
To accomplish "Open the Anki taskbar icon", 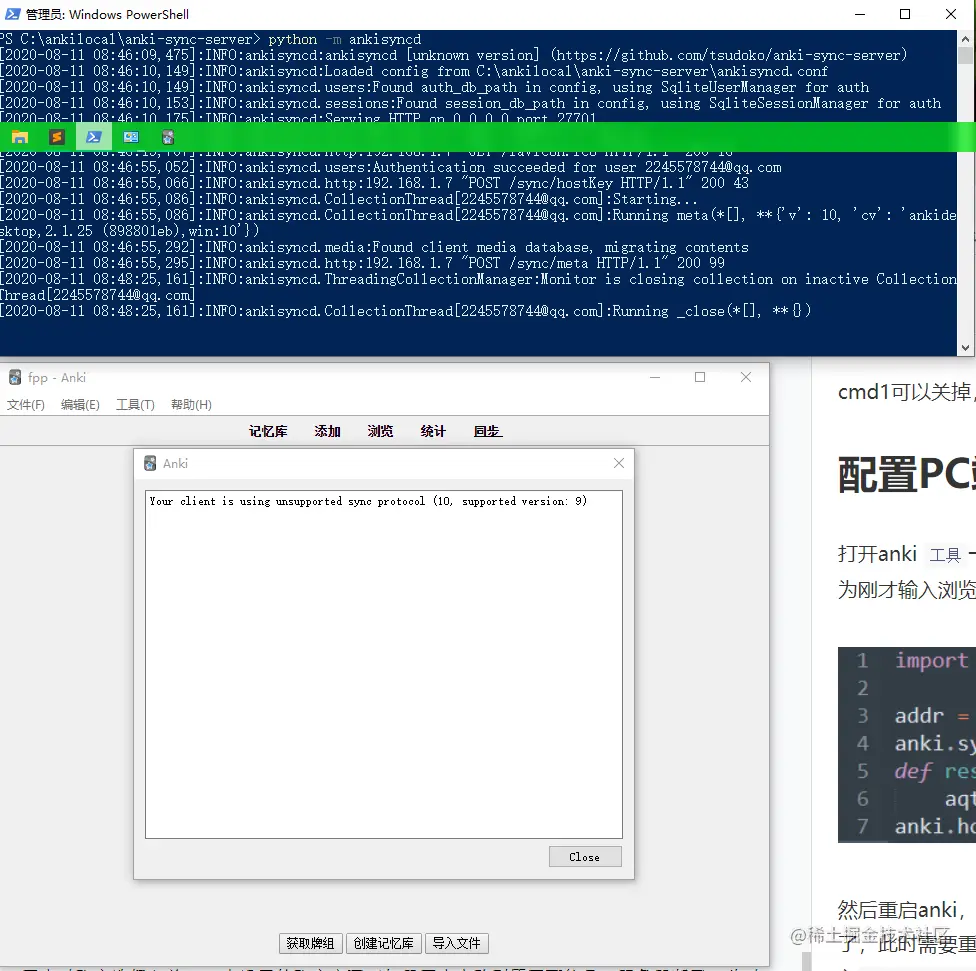I will pyautogui.click(x=168, y=137).
